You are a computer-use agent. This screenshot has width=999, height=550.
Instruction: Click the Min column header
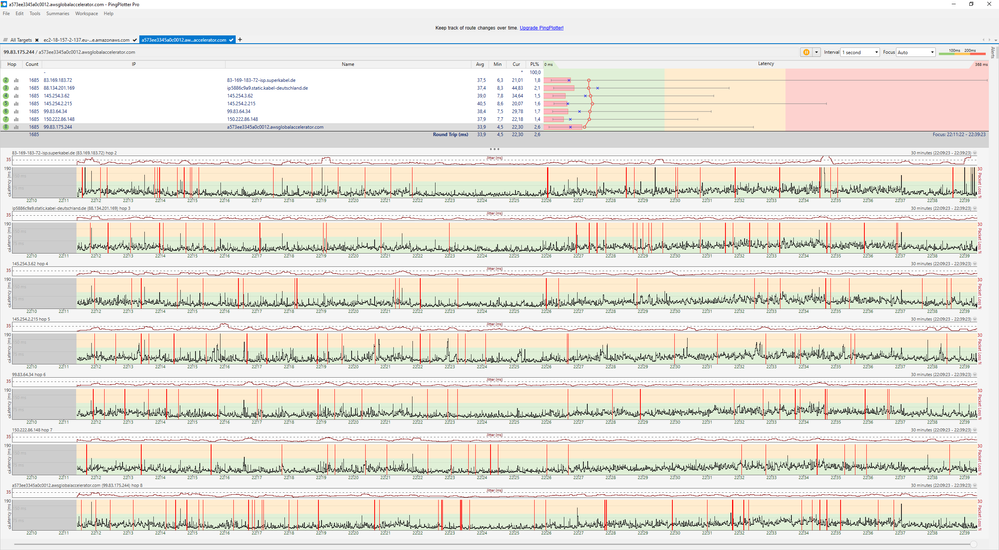(x=498, y=64)
